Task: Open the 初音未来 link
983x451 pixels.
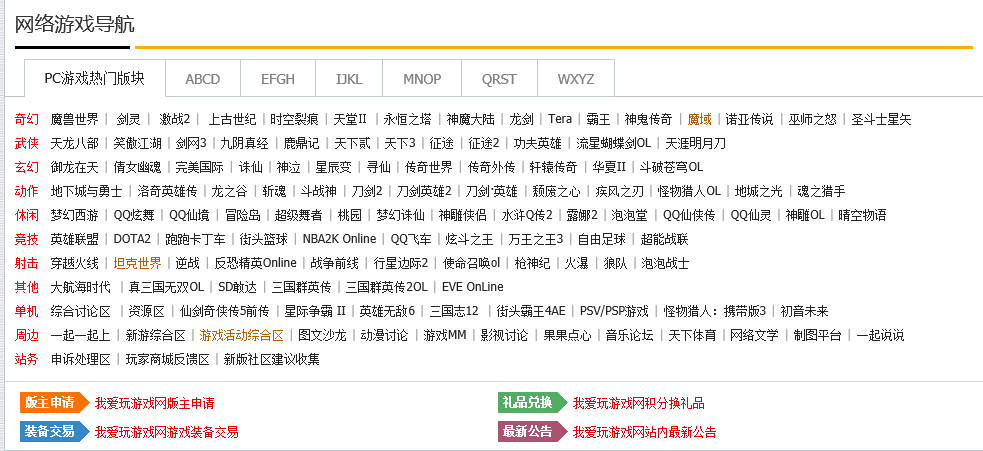Action: coord(804,311)
